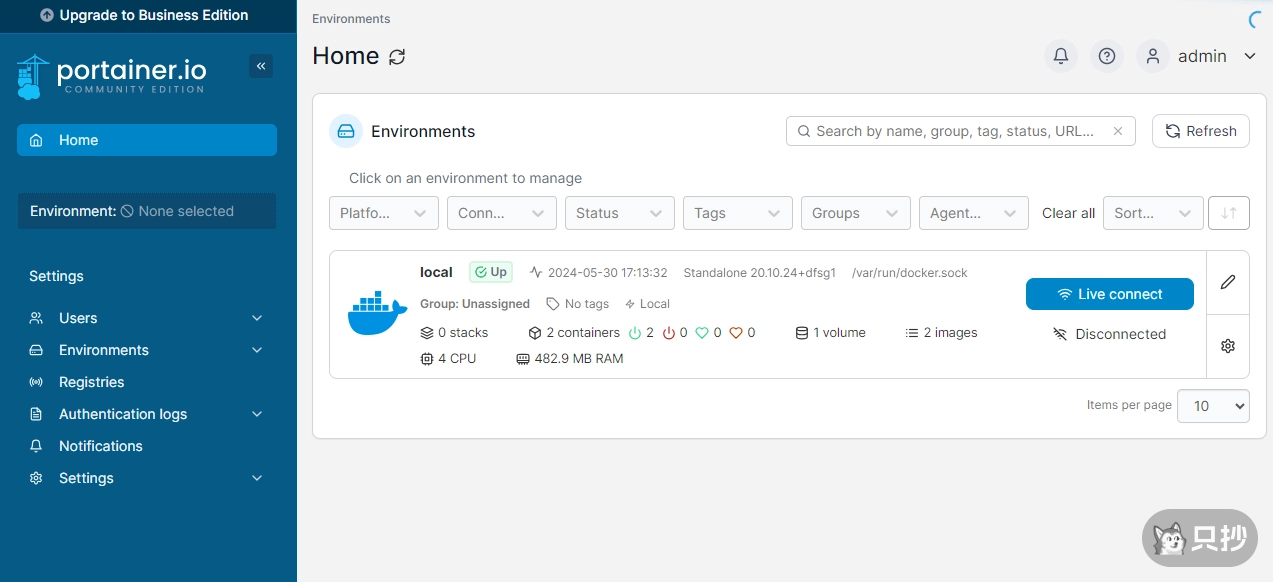Click the Docker whale logo of local environment
The image size is (1273, 582).
[377, 314]
